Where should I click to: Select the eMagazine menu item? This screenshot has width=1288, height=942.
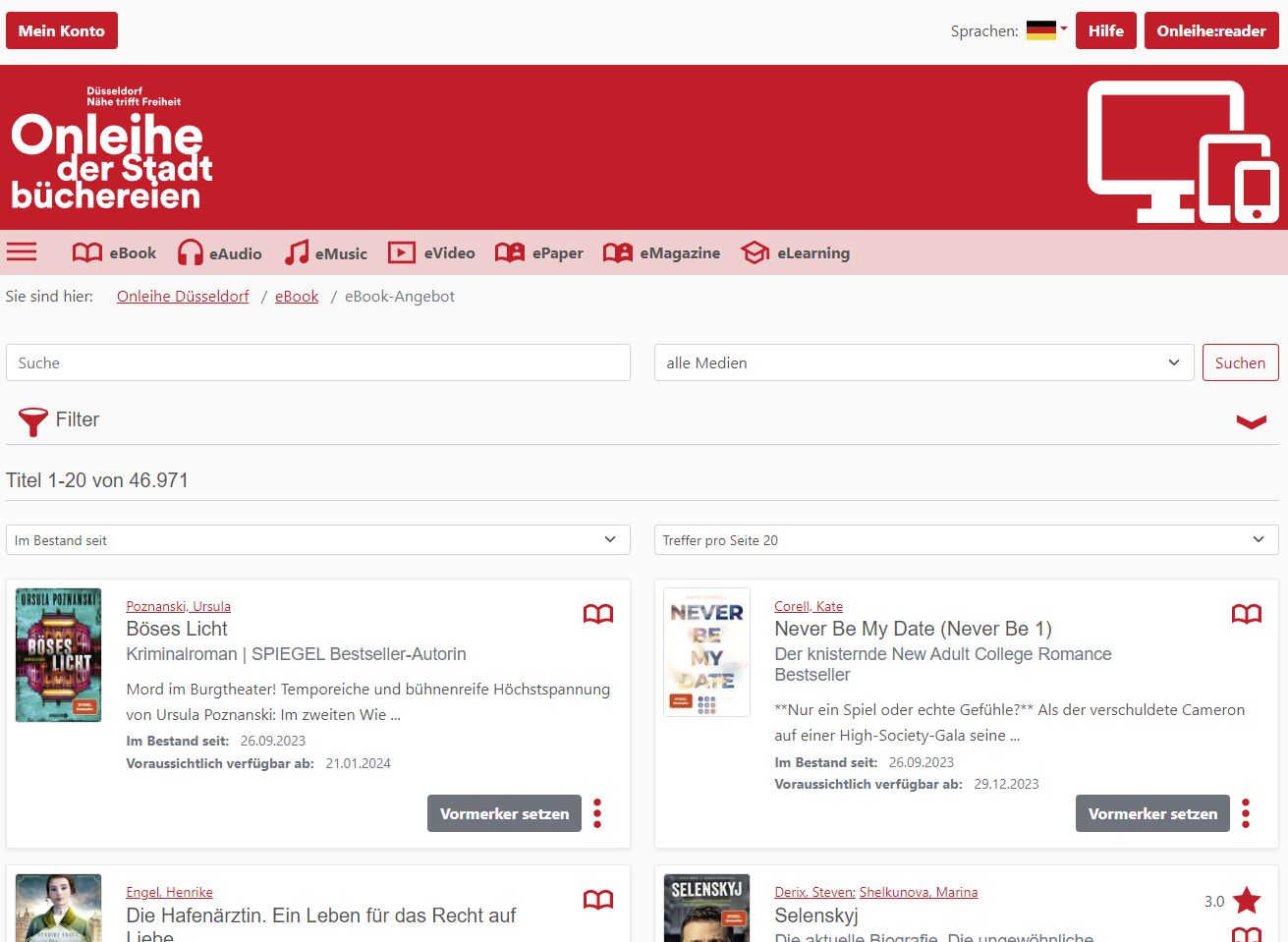pyautogui.click(x=662, y=252)
